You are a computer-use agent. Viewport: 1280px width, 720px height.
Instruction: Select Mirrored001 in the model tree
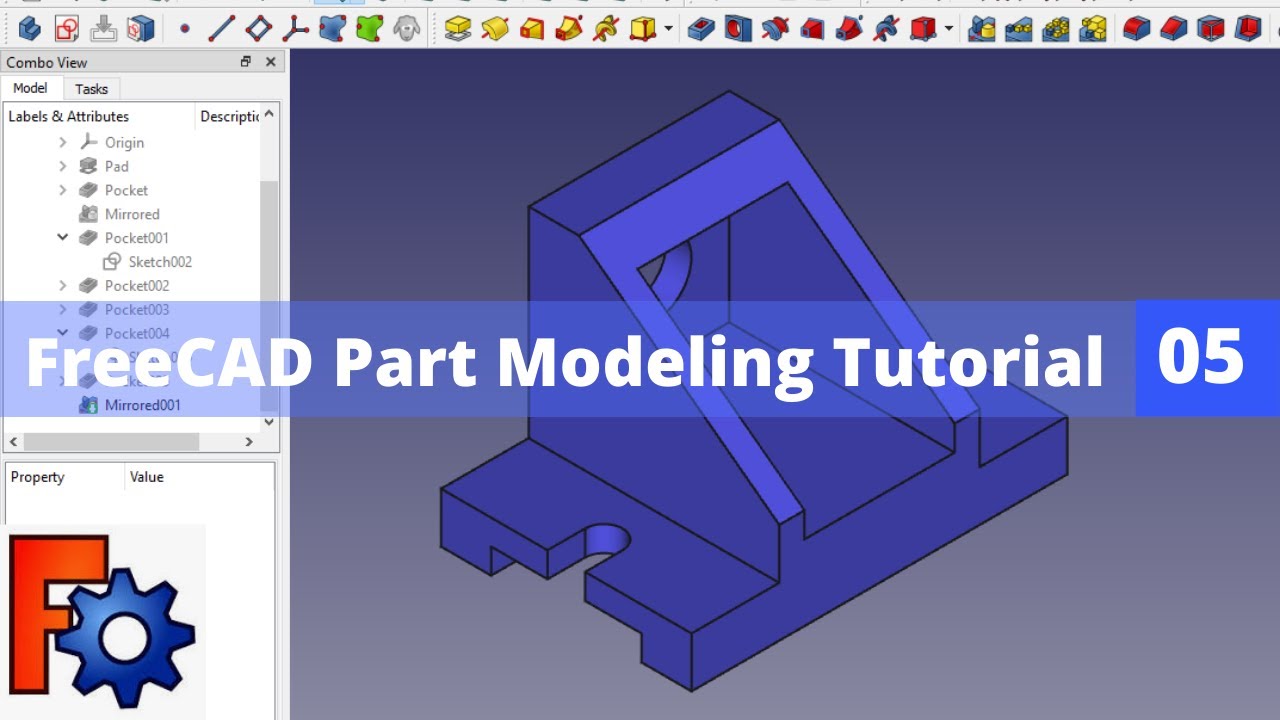click(142, 405)
